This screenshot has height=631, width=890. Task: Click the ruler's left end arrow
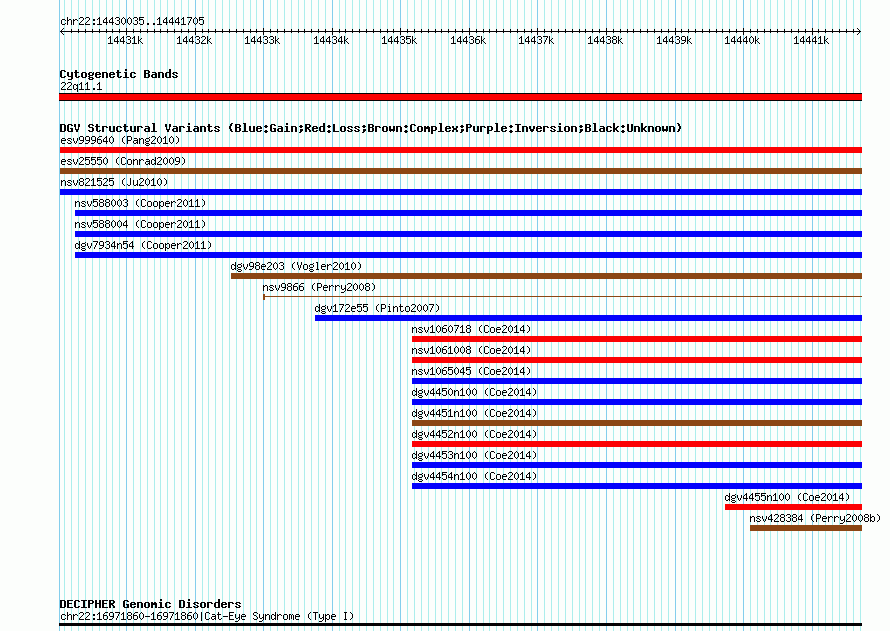click(x=62, y=31)
